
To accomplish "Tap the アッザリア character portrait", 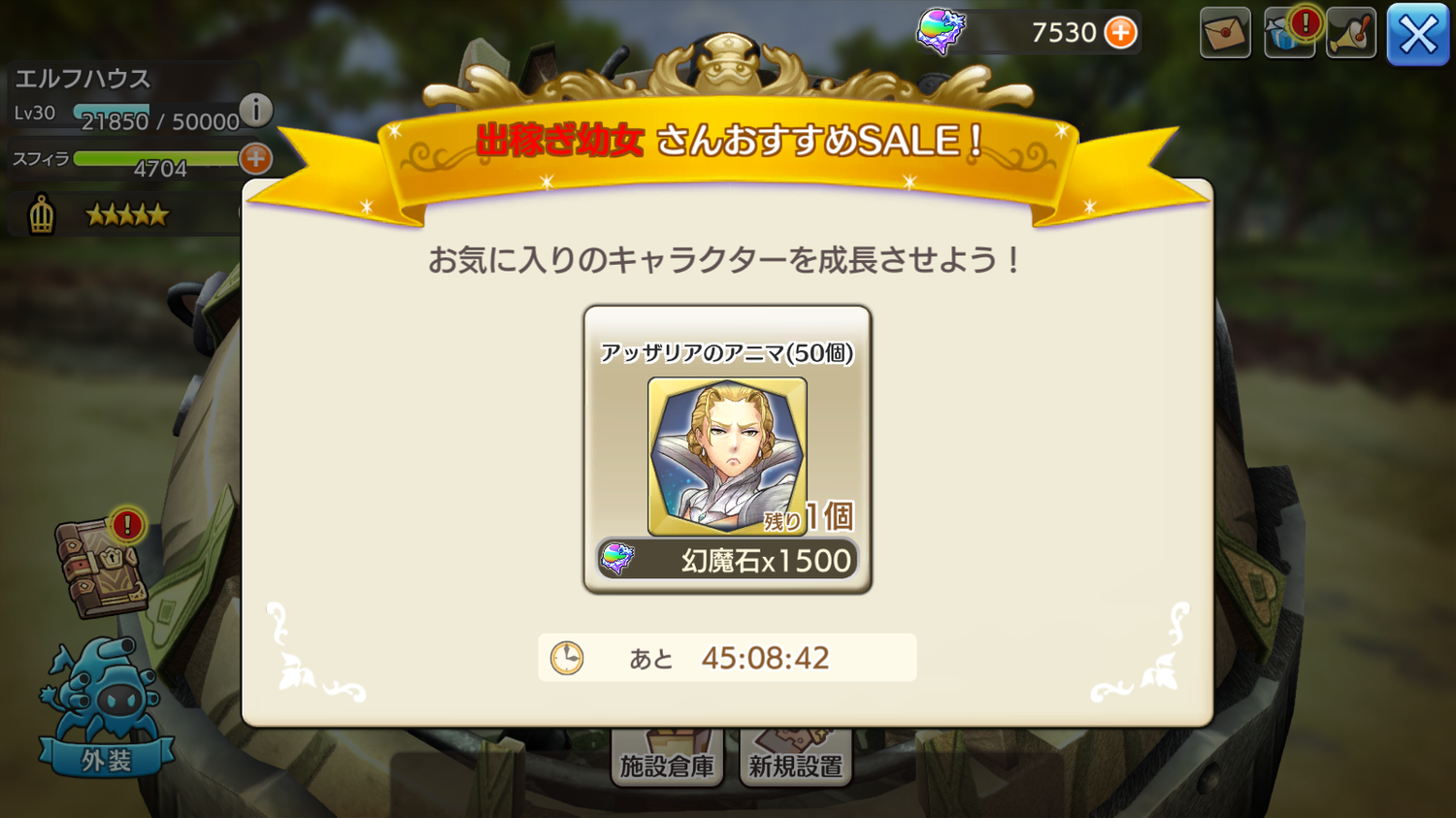I will click(x=727, y=456).
